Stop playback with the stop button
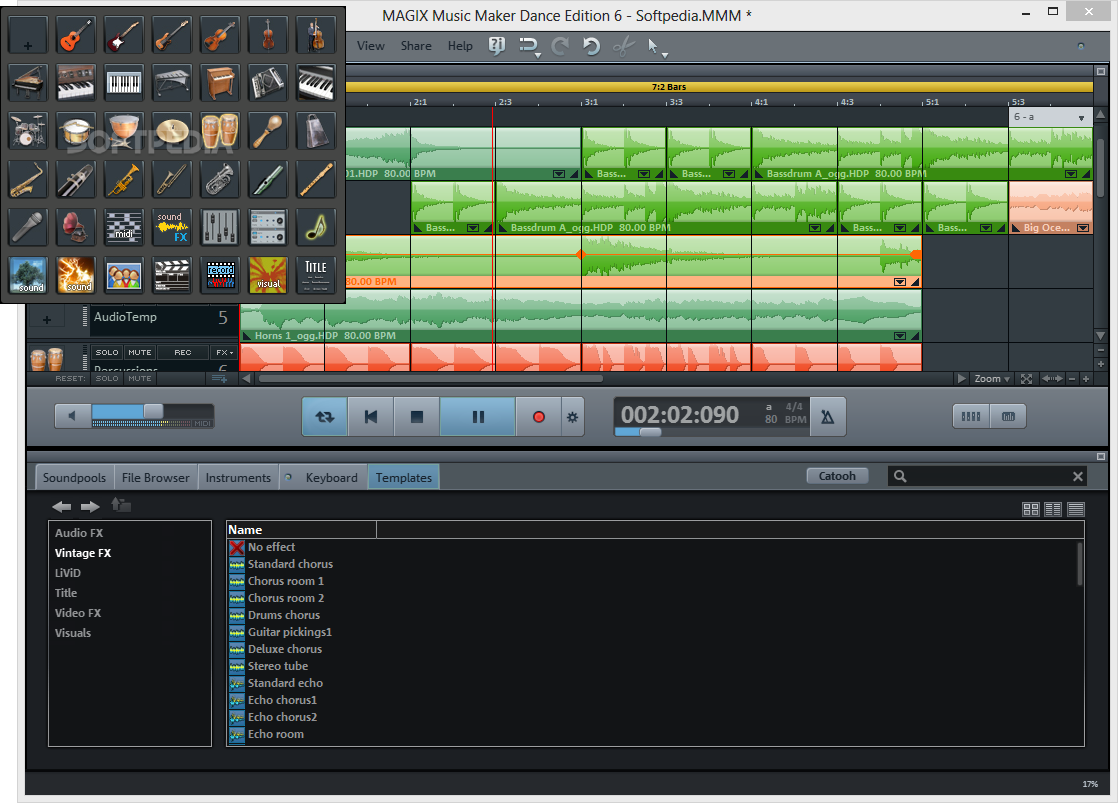 click(417, 416)
